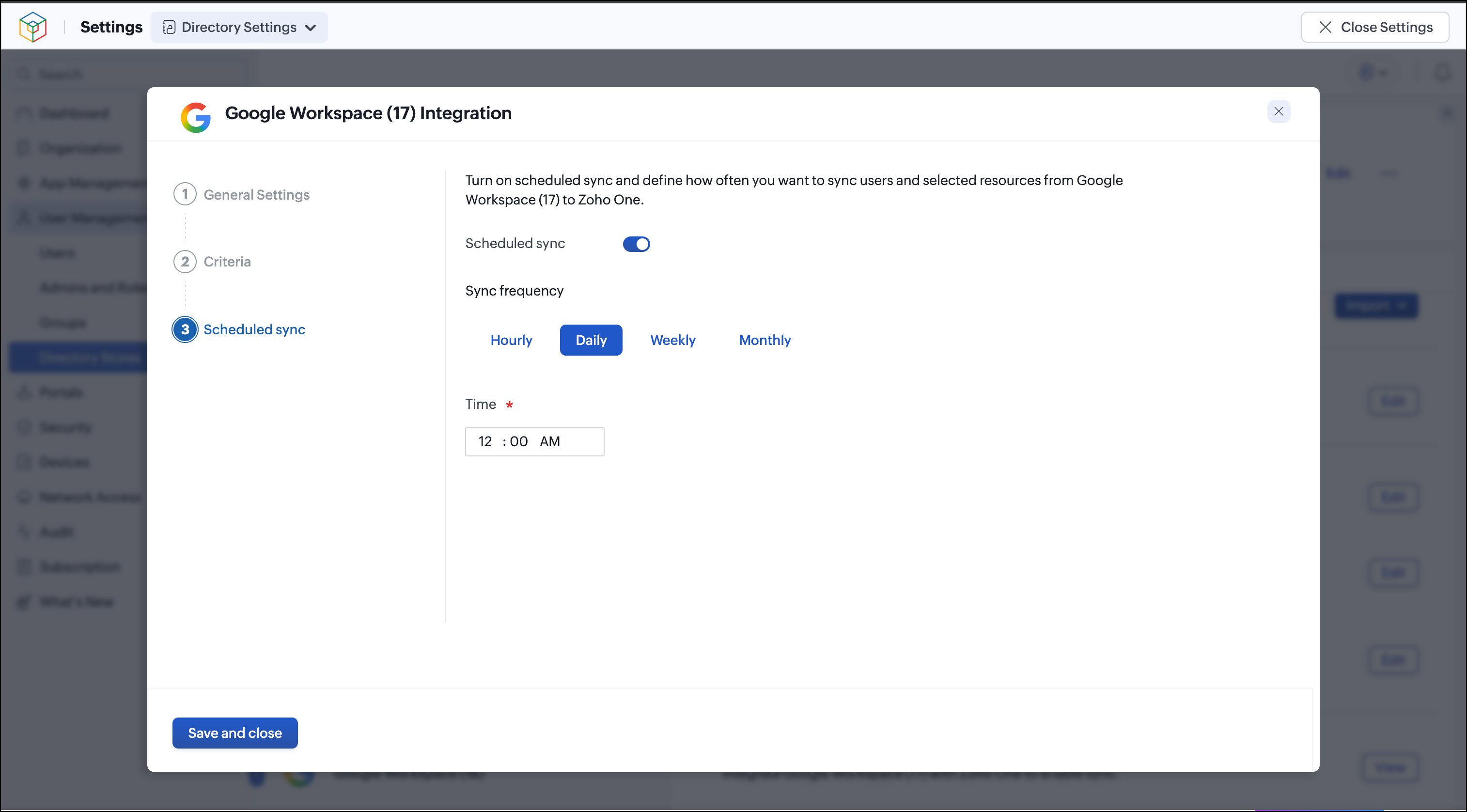This screenshot has height=812, width=1467.
Task: Select Hourly sync frequency
Action: point(511,340)
